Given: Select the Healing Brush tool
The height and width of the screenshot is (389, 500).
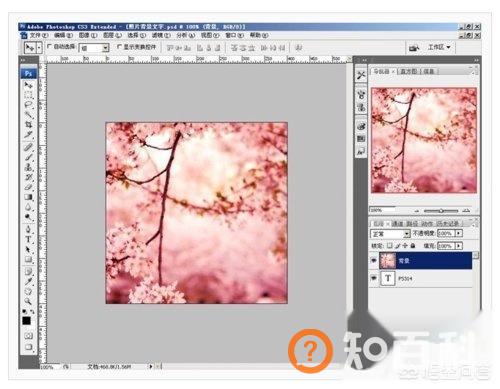Looking at the screenshot, I should [x=29, y=147].
